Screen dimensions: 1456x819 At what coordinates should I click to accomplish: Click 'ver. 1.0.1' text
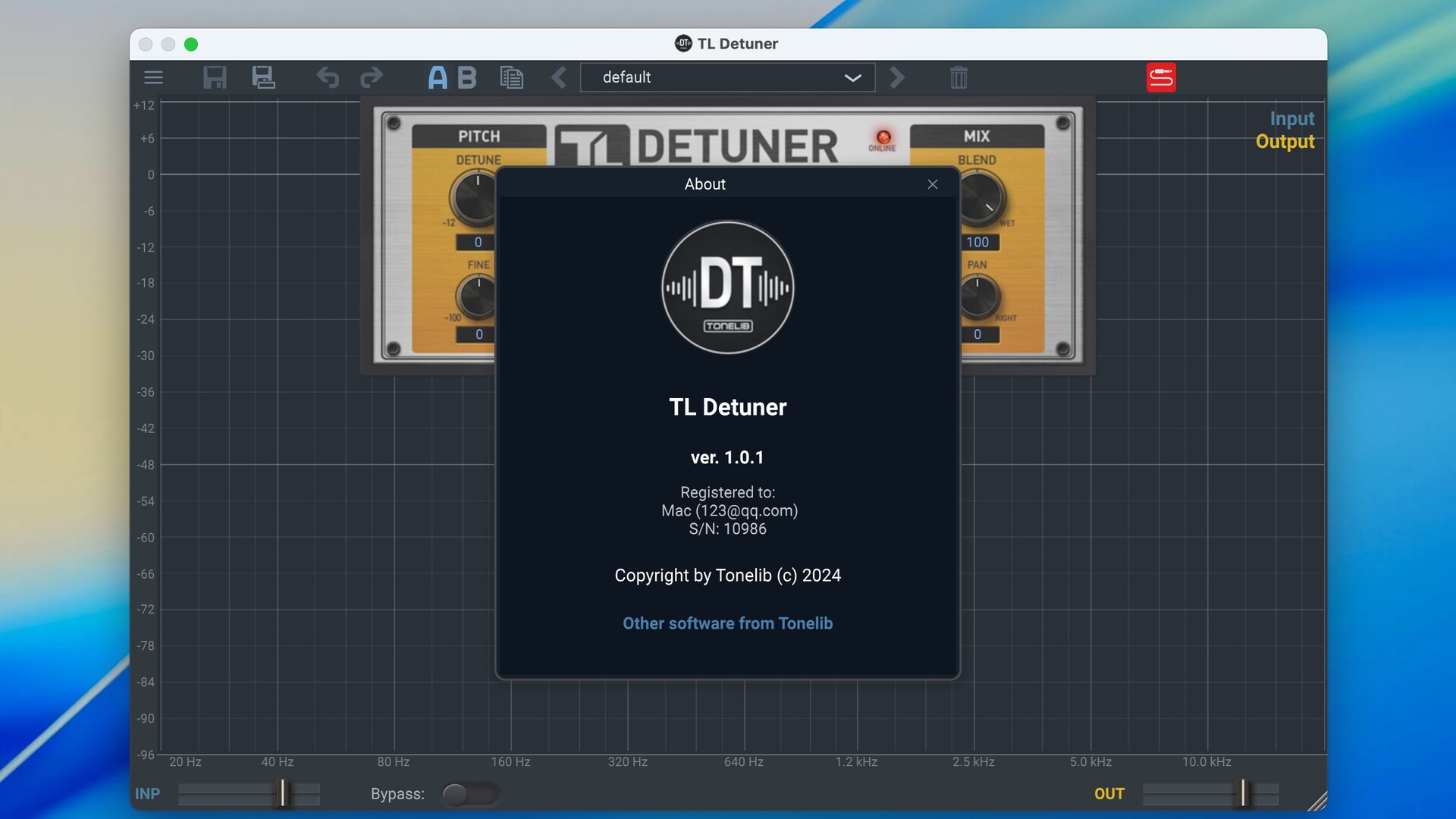pos(727,458)
